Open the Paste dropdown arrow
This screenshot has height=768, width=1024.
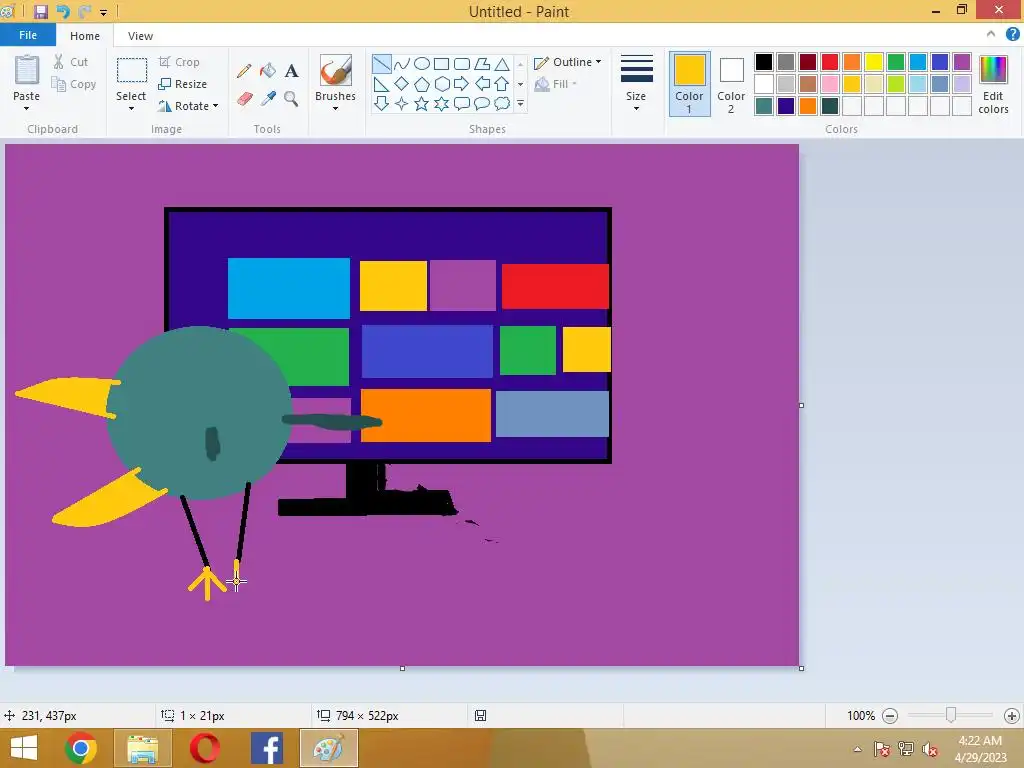26,109
